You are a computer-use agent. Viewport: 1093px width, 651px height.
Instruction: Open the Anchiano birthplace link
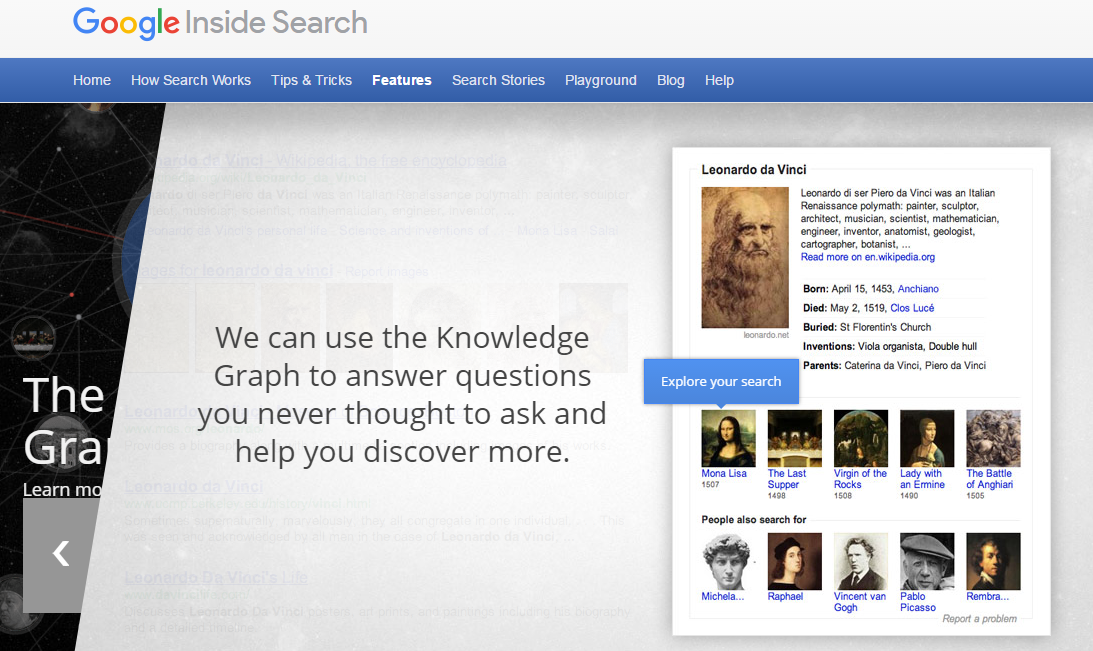point(918,289)
